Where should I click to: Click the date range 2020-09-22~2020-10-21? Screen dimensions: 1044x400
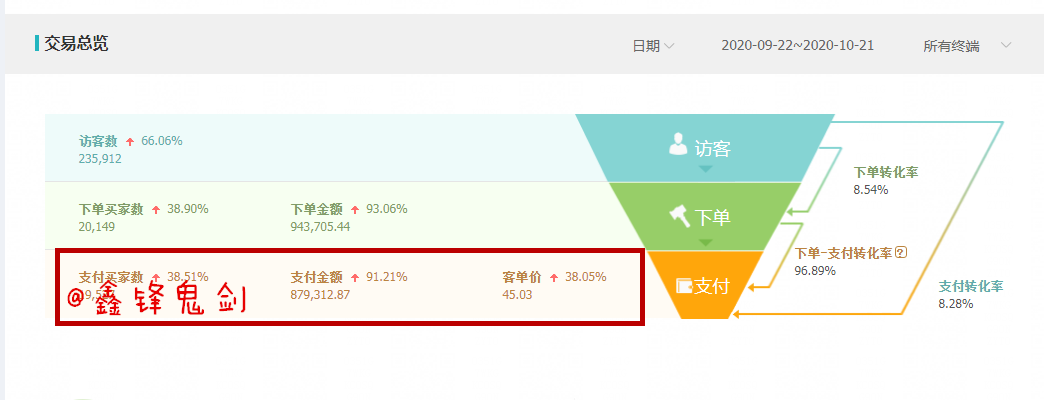pos(797,46)
